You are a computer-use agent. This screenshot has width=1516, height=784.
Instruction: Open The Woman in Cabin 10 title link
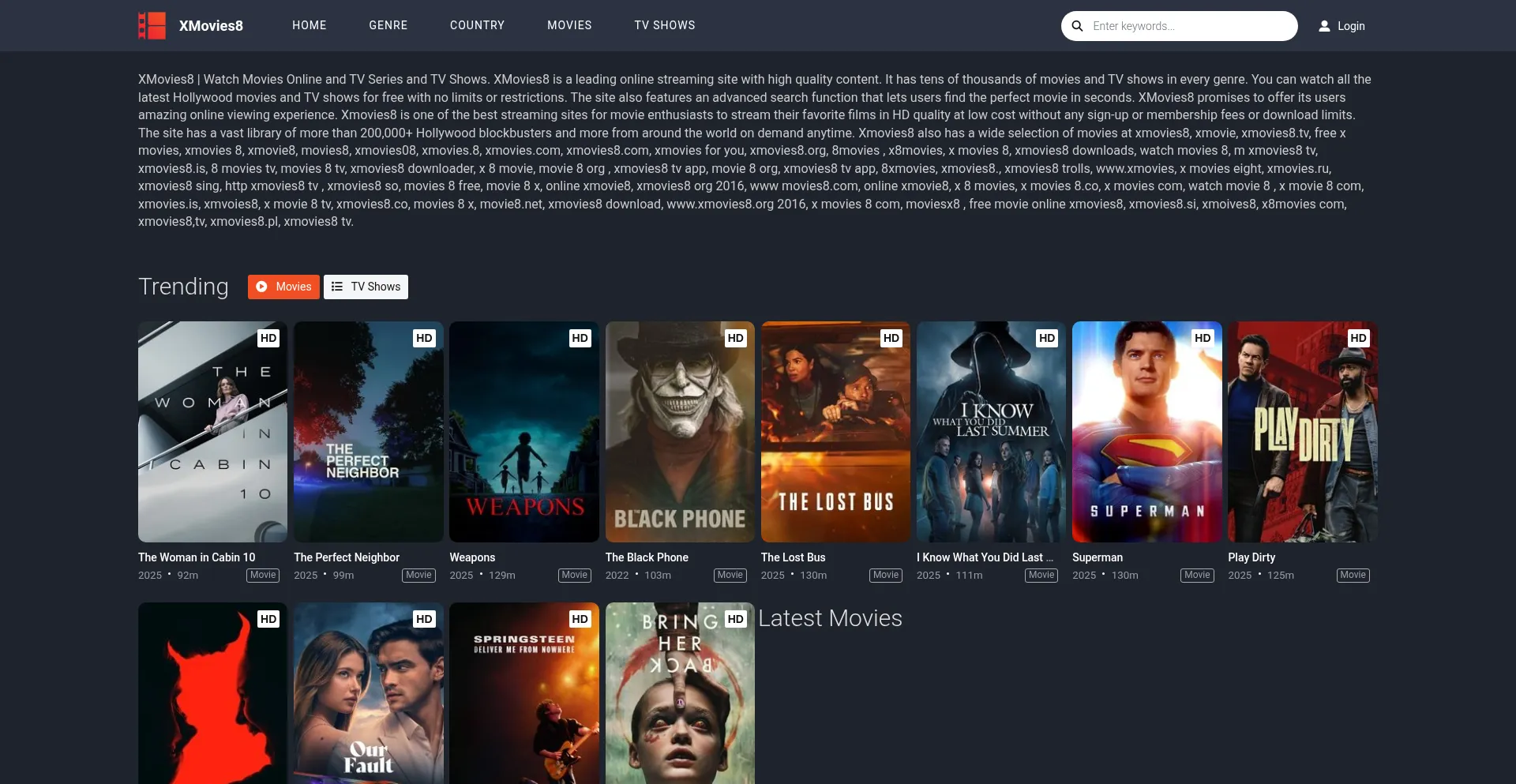coord(197,557)
